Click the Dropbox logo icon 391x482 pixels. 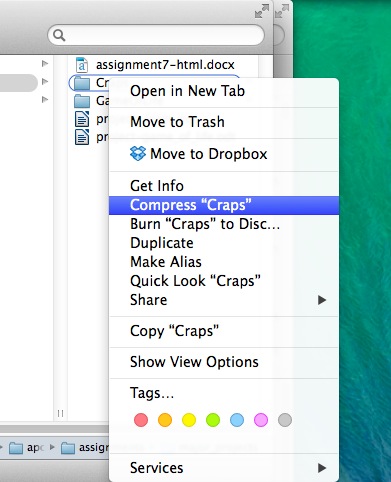(x=138, y=154)
